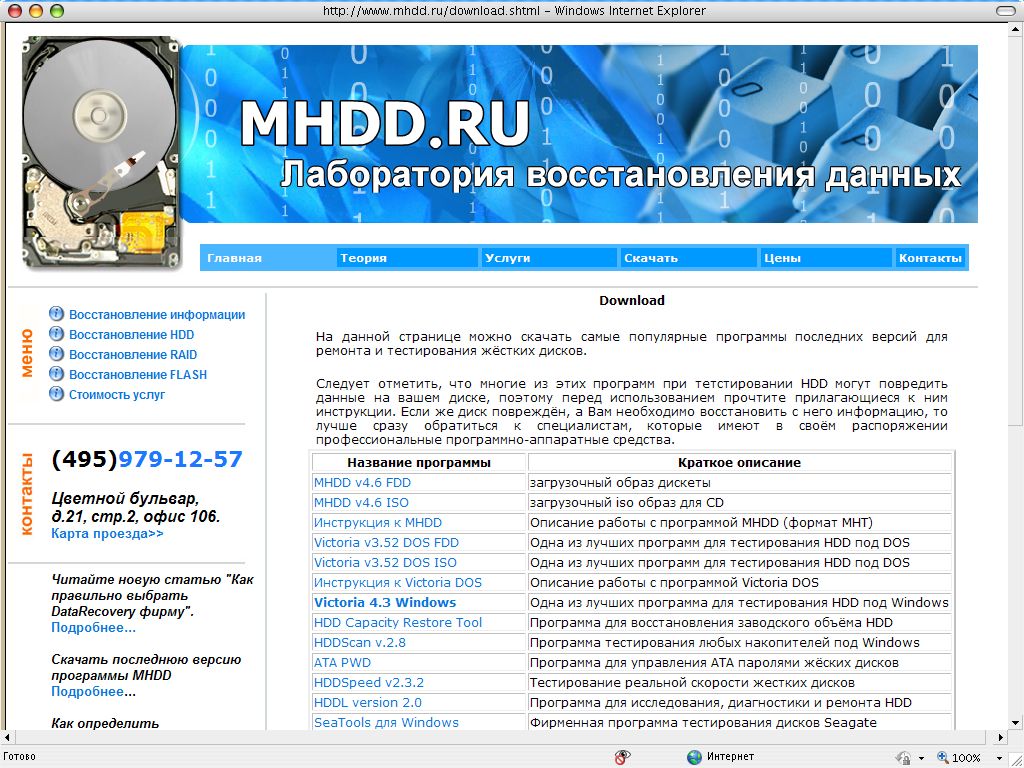Download HDD Capacity Restore Tool
The image size is (1024, 768).
398,622
